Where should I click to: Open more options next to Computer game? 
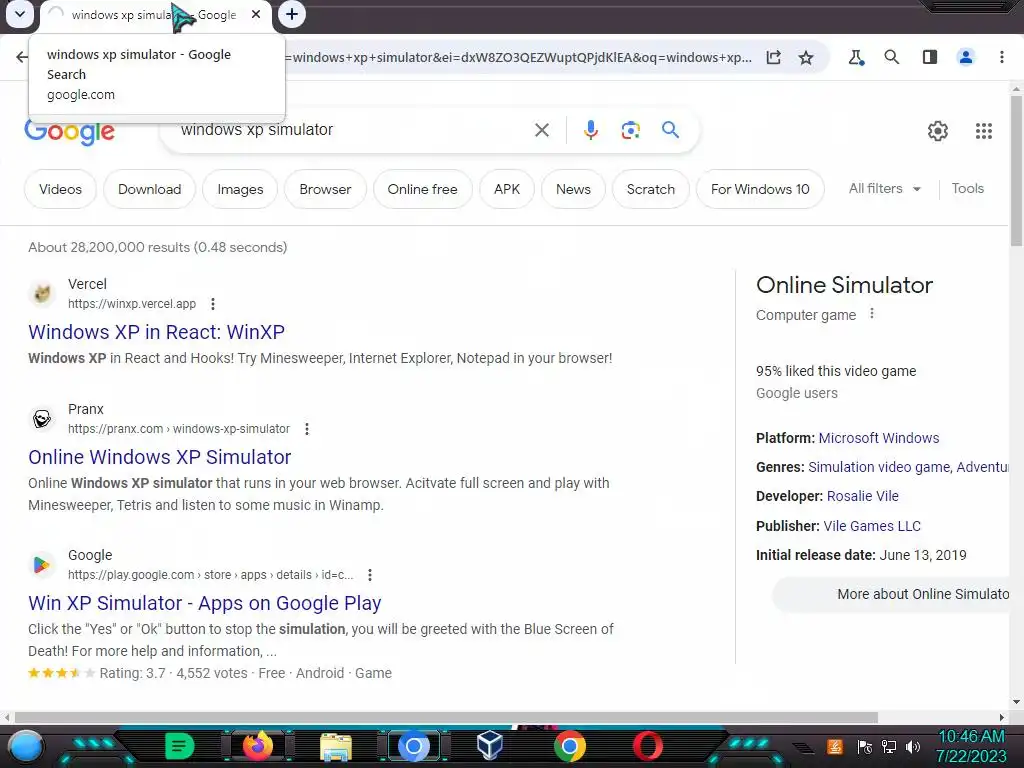click(872, 314)
